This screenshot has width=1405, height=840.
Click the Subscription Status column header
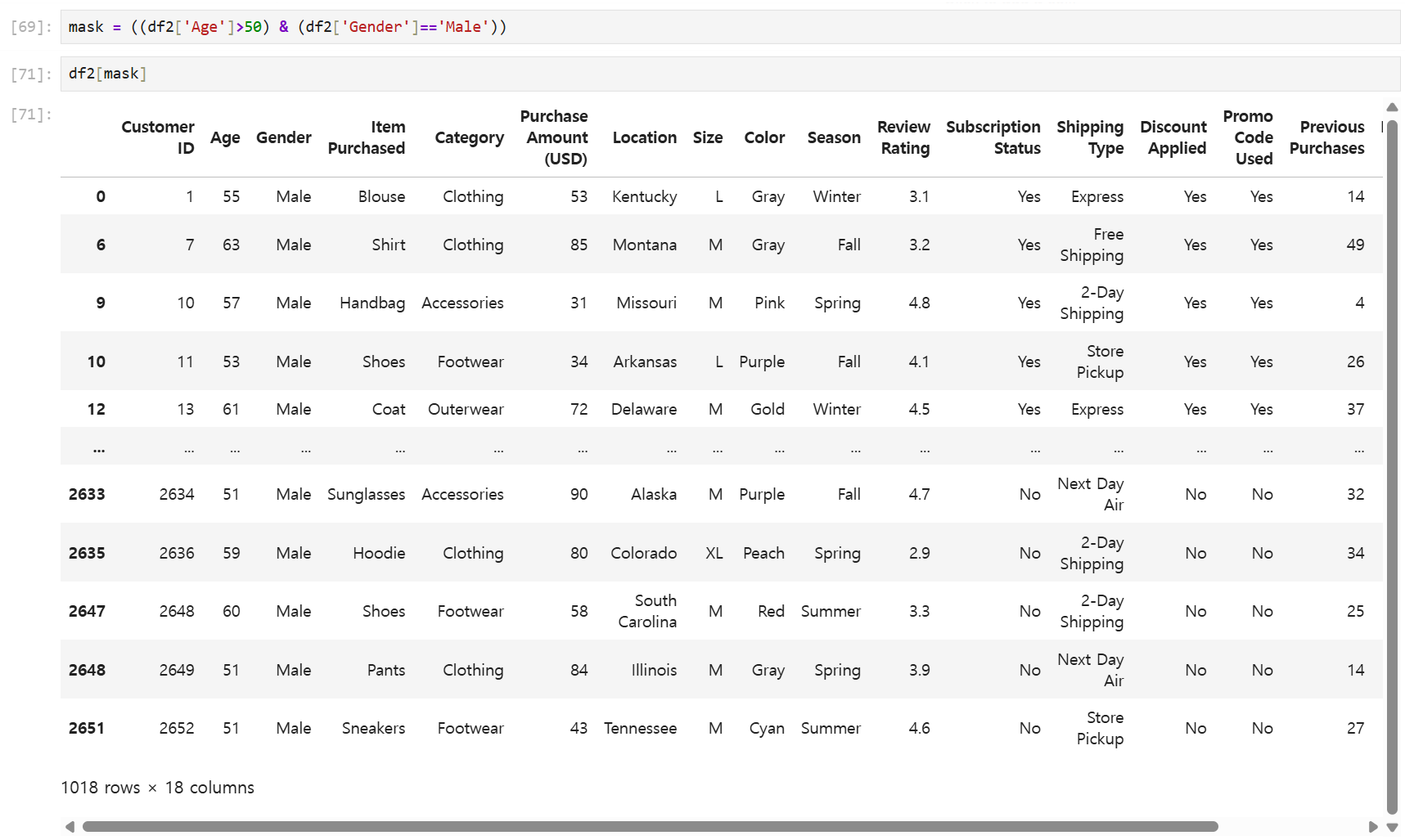tap(993, 137)
